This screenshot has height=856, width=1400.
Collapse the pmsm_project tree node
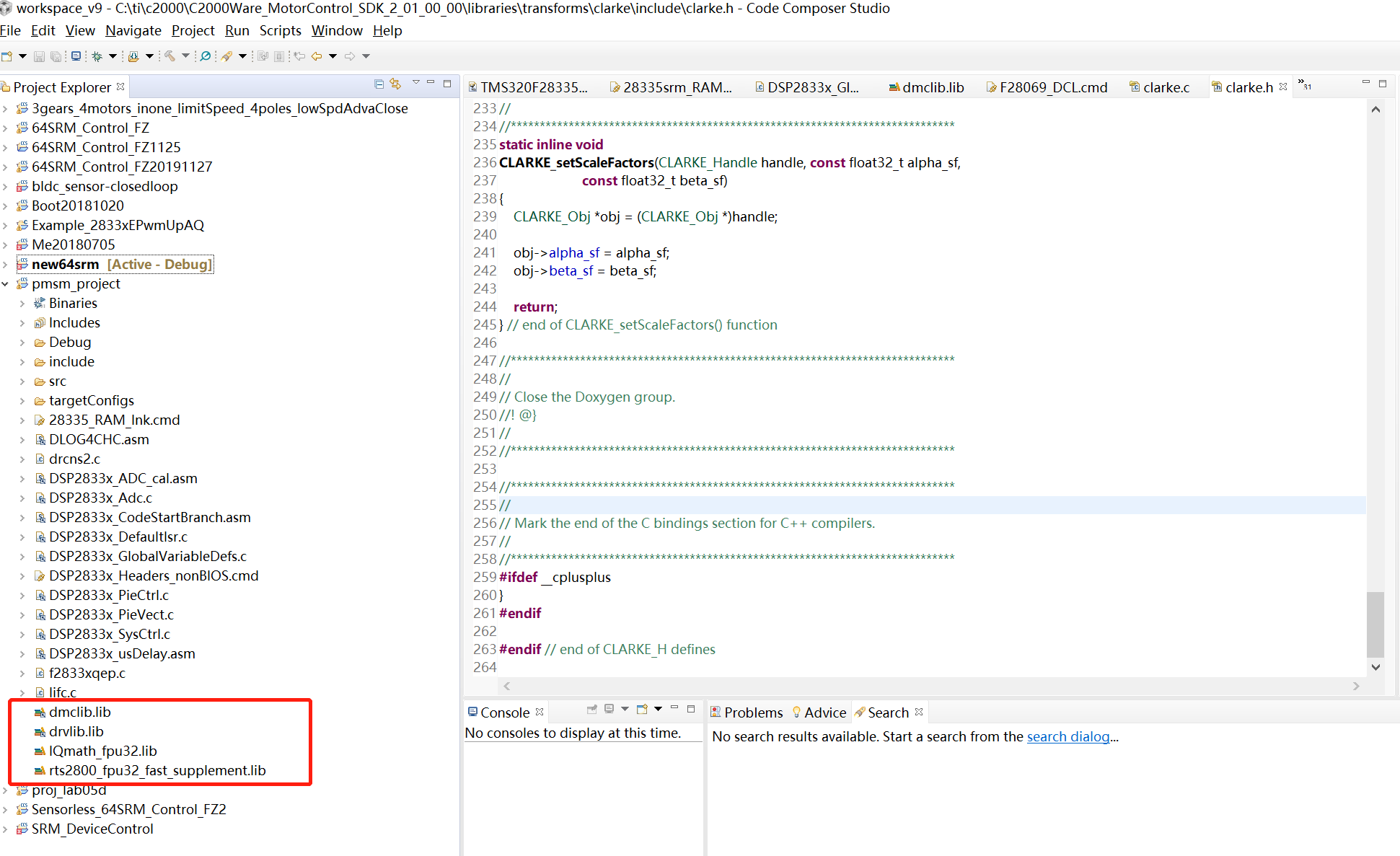[6, 284]
